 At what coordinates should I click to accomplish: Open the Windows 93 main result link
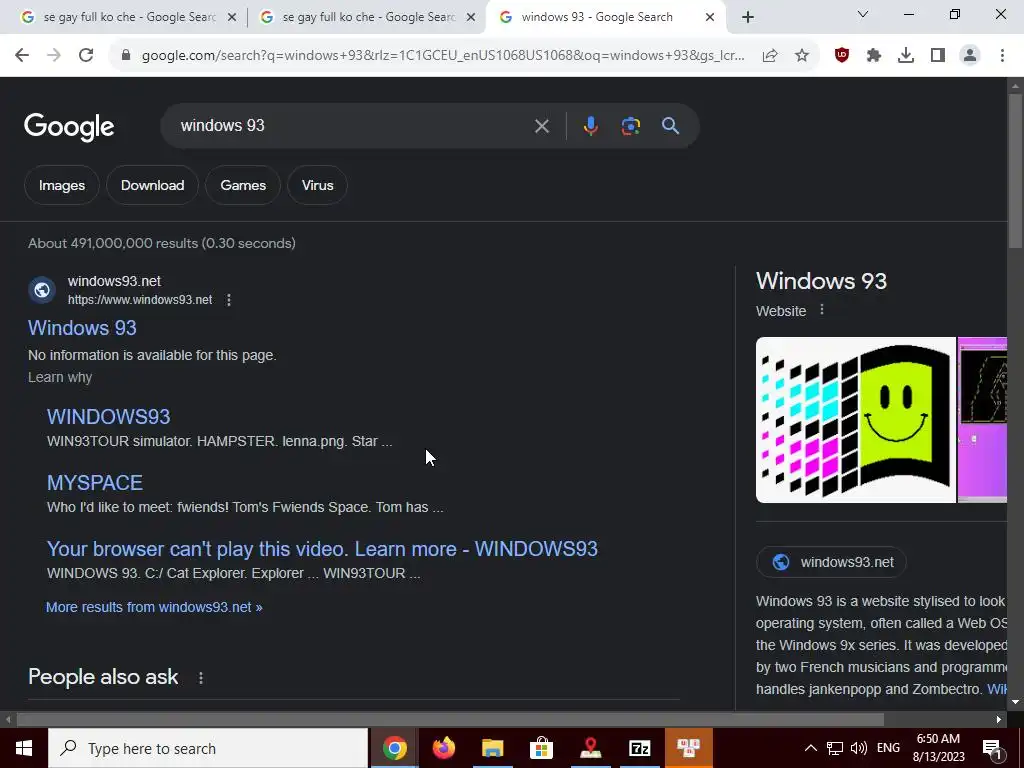pos(82,328)
